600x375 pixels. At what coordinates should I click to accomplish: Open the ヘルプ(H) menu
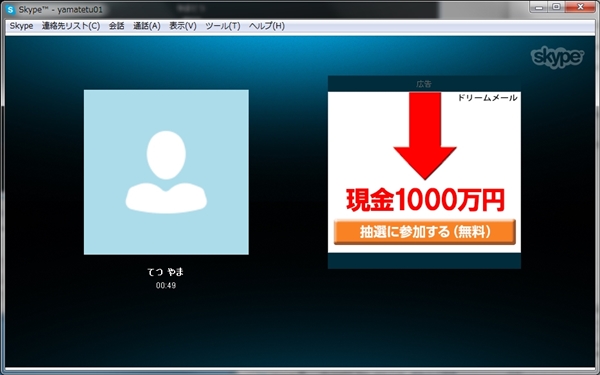coord(267,26)
